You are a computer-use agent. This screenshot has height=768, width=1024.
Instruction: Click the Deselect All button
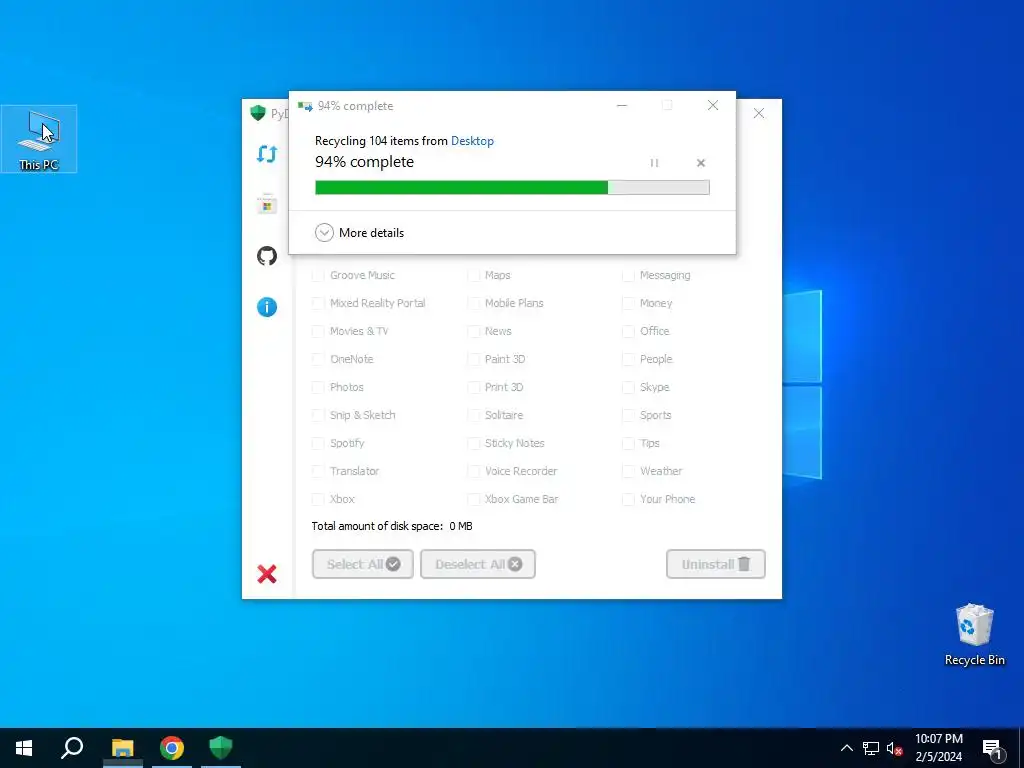coord(478,564)
